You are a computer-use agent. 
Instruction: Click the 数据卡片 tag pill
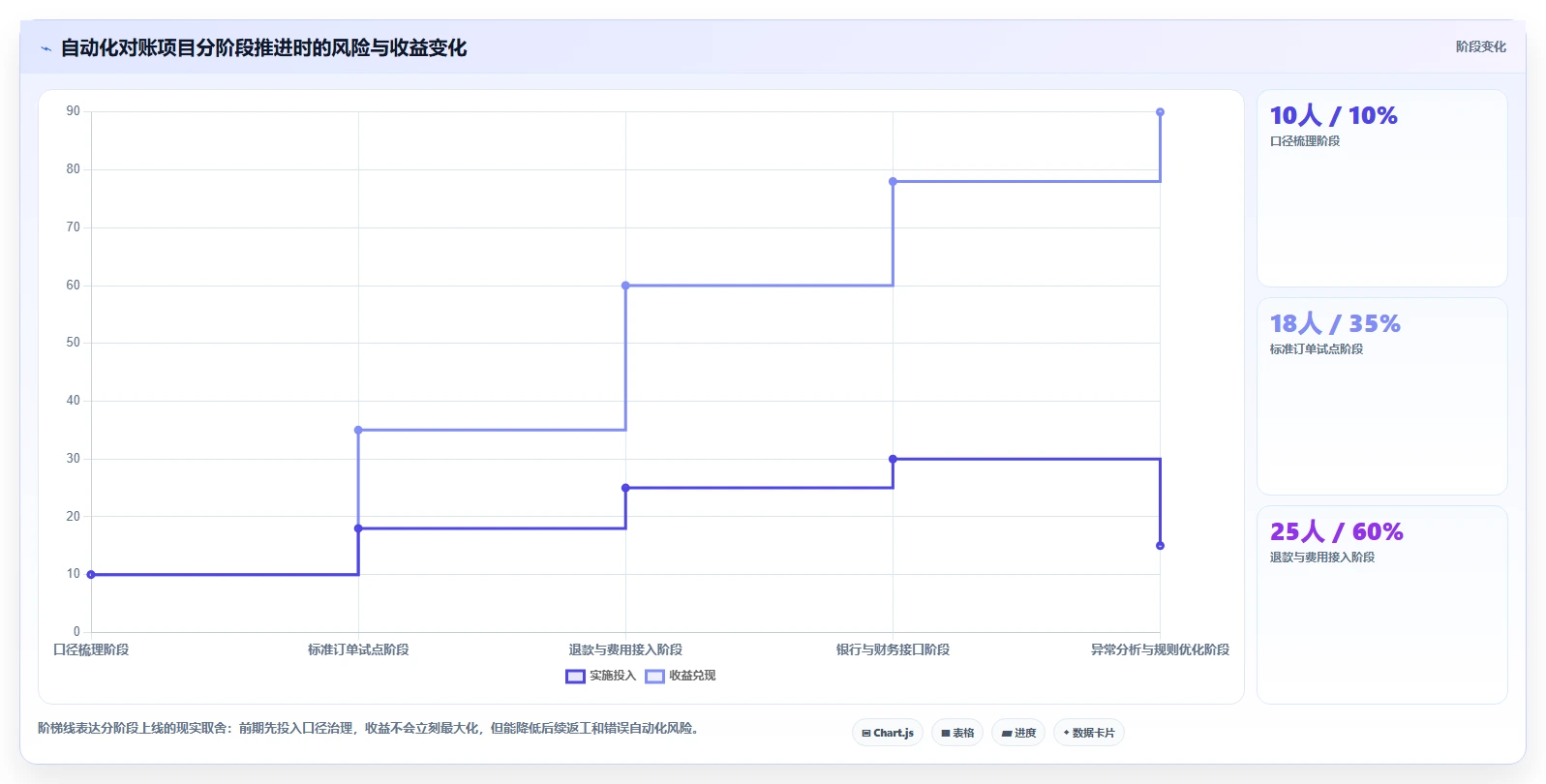[1089, 733]
